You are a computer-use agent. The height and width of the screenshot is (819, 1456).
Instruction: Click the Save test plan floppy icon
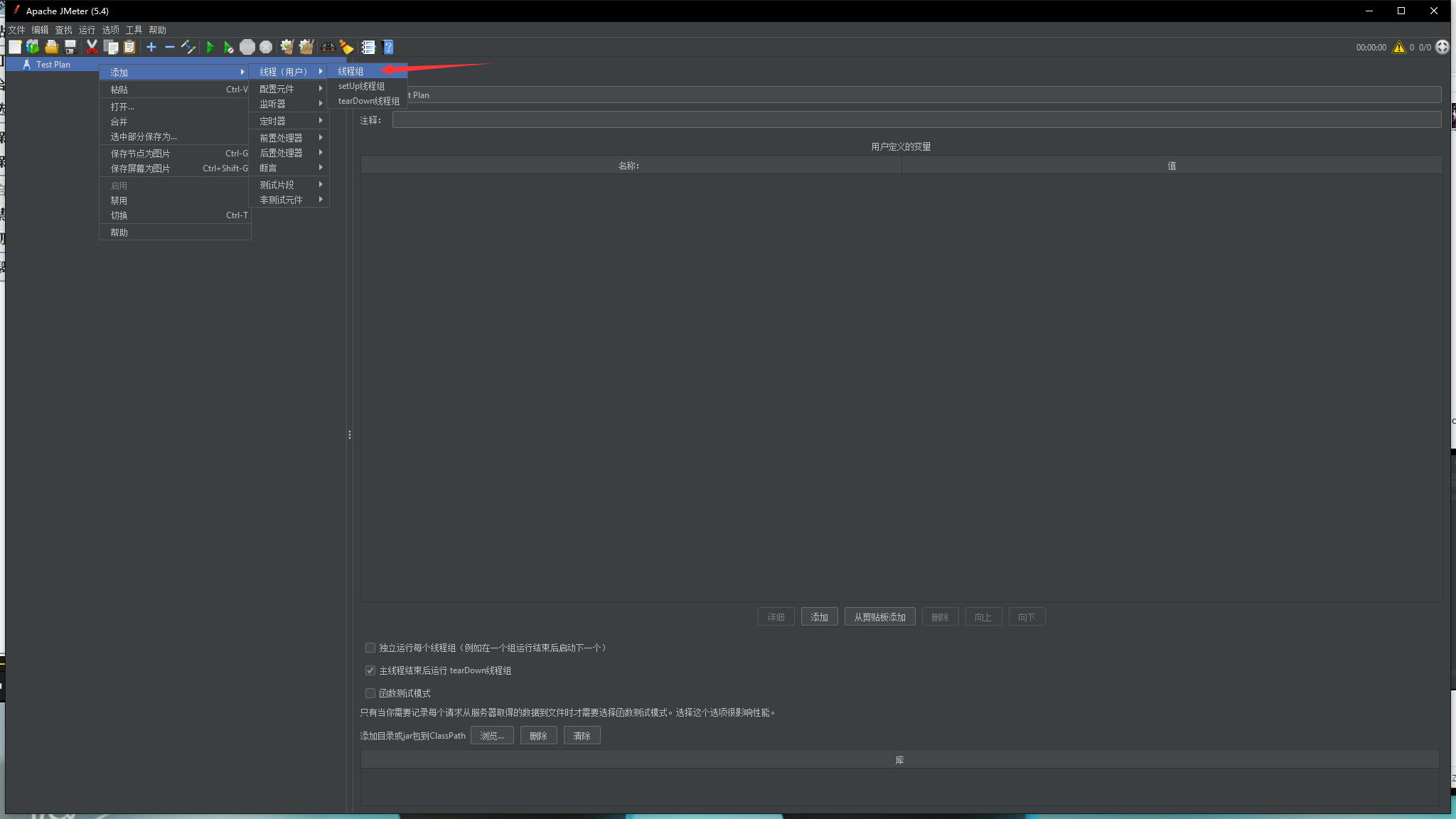coord(70,47)
